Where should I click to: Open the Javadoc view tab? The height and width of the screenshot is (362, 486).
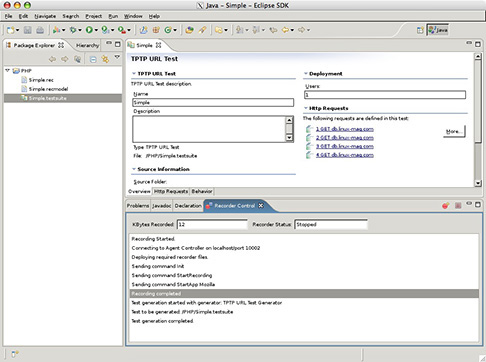[x=162, y=206]
